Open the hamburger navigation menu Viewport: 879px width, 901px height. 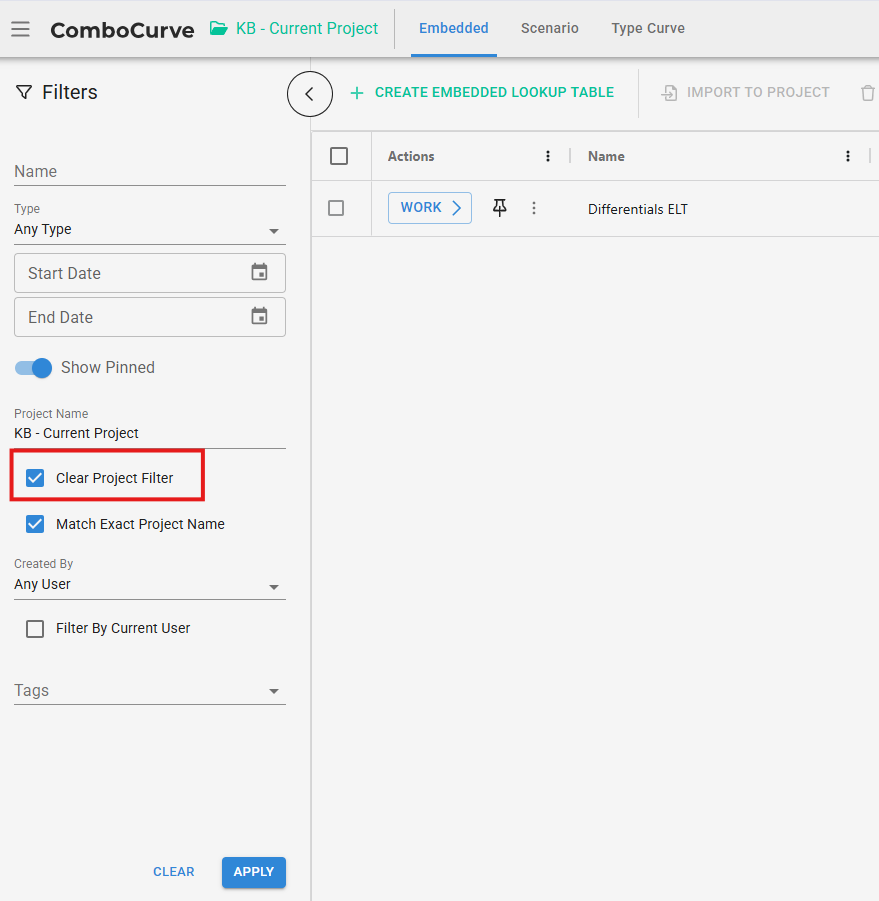coord(20,29)
